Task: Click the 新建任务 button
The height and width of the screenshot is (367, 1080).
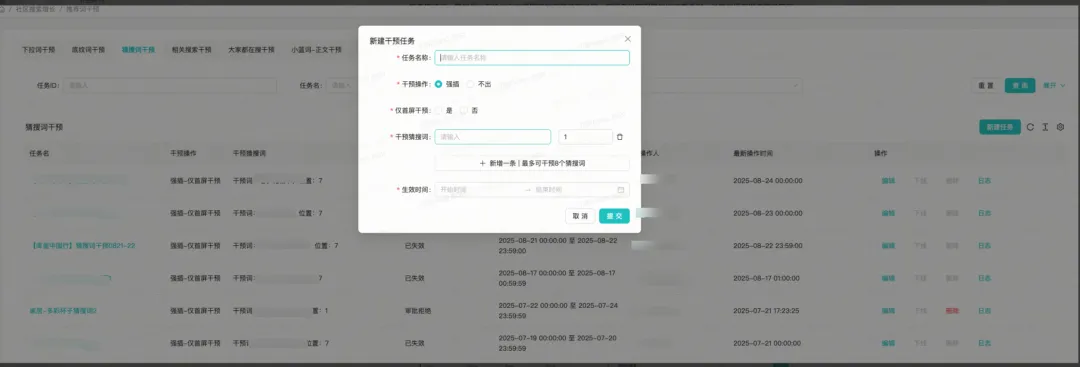Action: coord(1000,127)
